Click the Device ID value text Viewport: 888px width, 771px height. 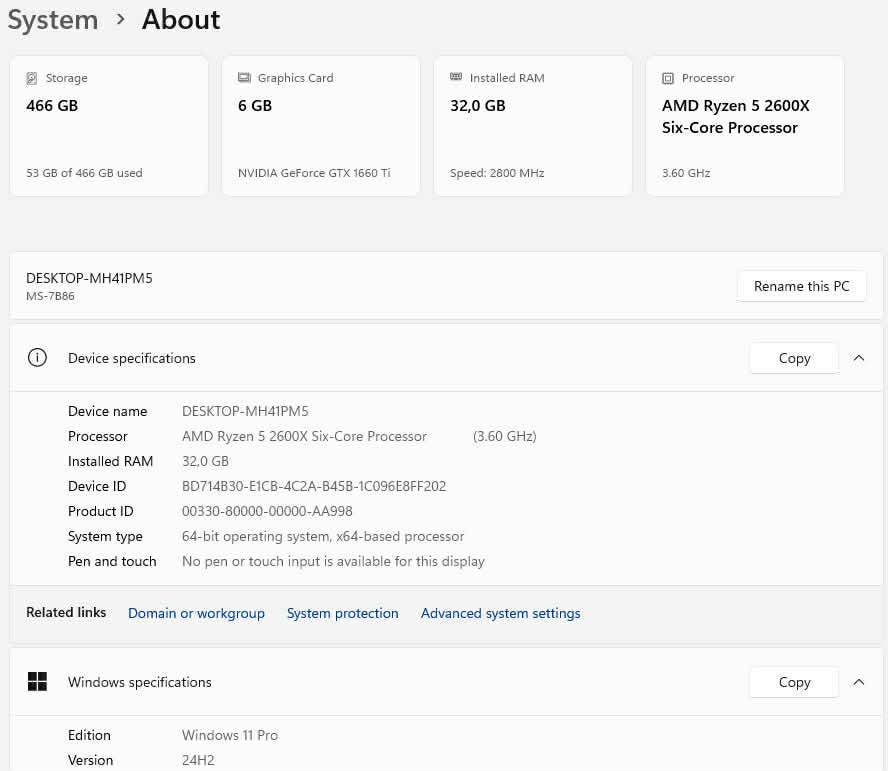(314, 486)
